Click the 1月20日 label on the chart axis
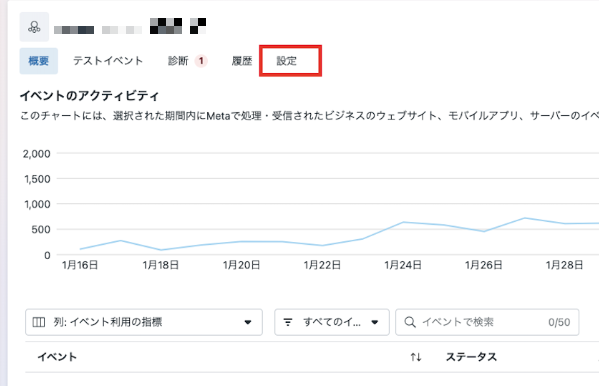 (x=241, y=265)
